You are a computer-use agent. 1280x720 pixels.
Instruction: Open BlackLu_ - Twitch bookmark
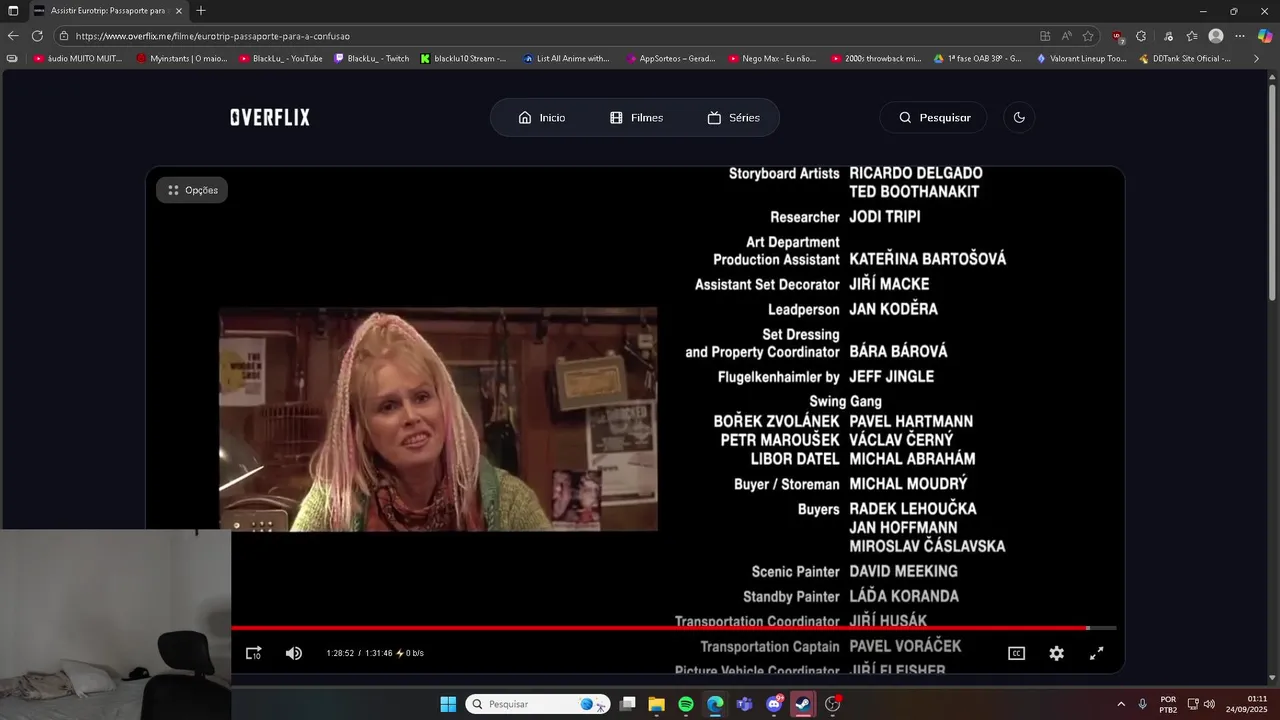(372, 59)
